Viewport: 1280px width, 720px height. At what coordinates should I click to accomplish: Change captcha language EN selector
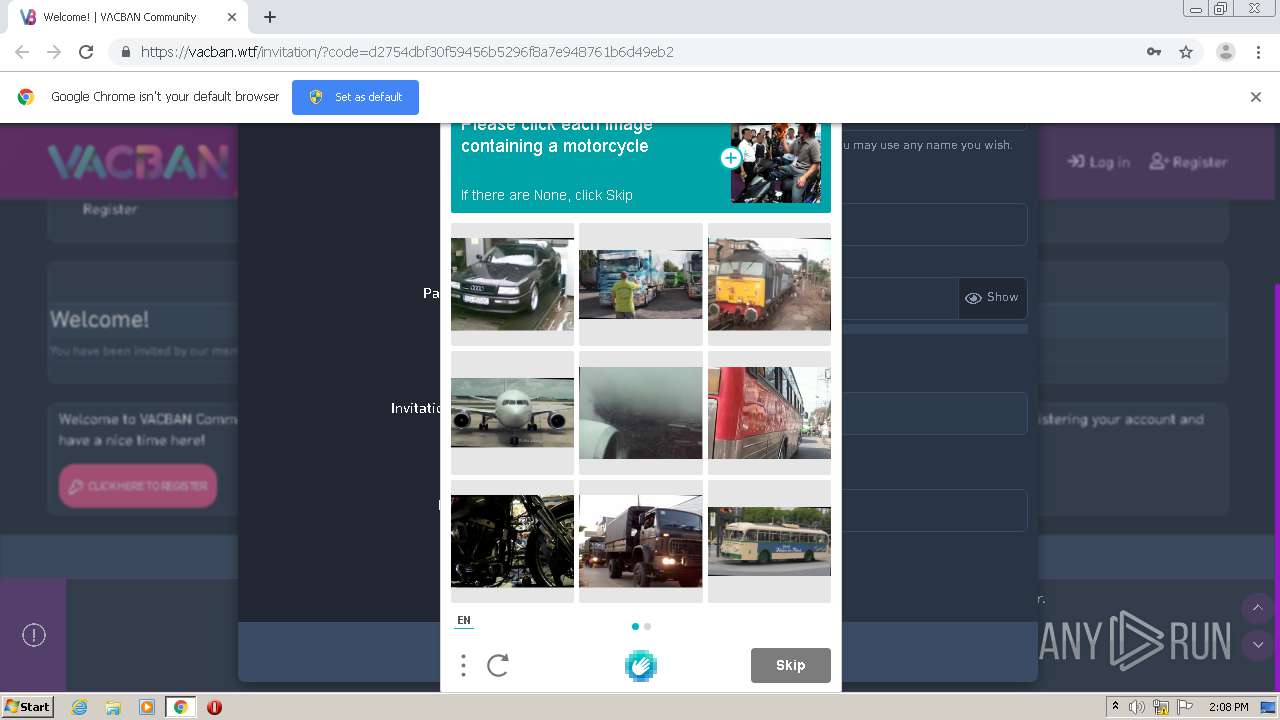coord(464,621)
